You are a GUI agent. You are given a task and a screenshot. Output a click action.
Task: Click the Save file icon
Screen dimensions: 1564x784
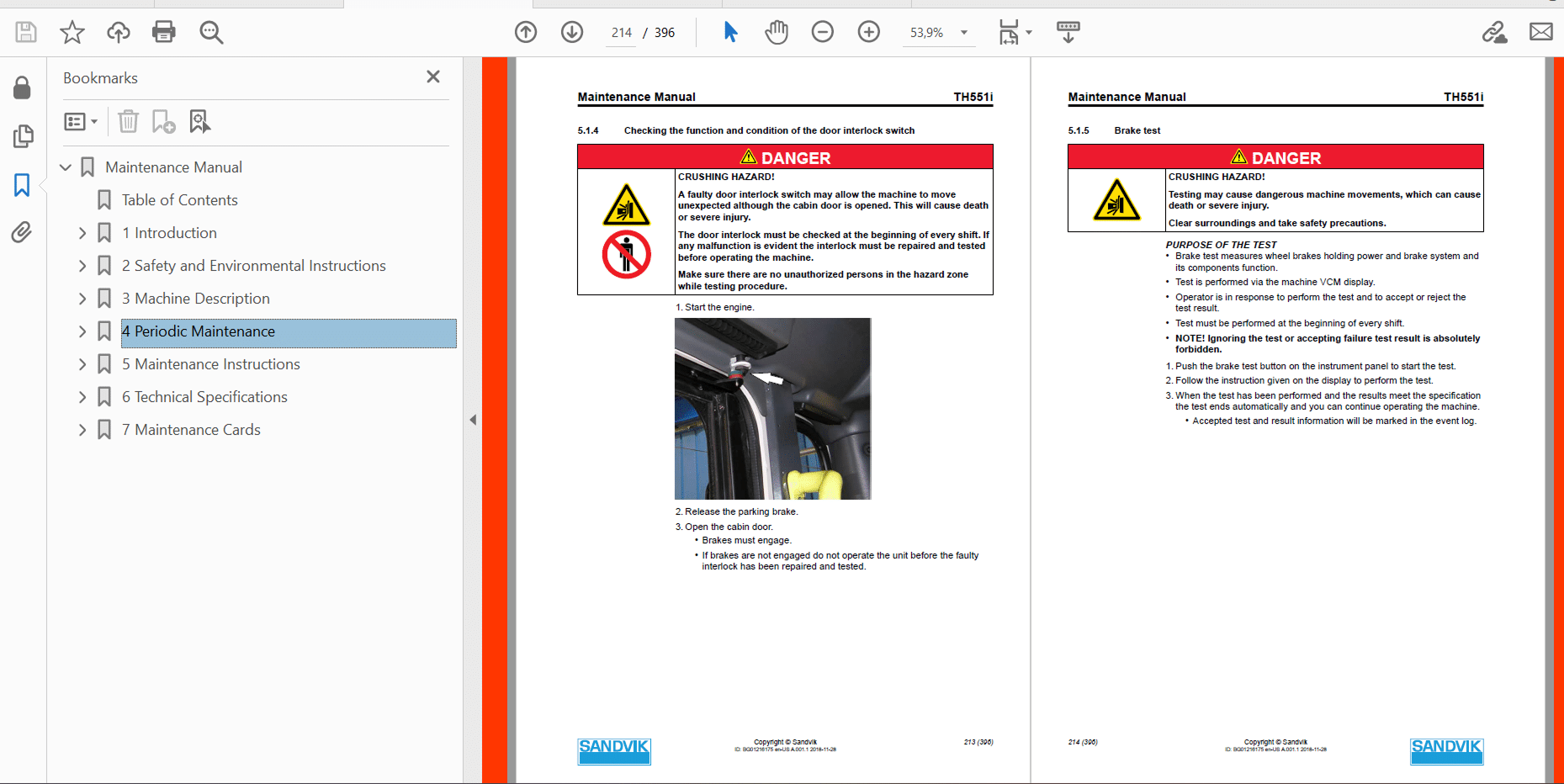(26, 33)
